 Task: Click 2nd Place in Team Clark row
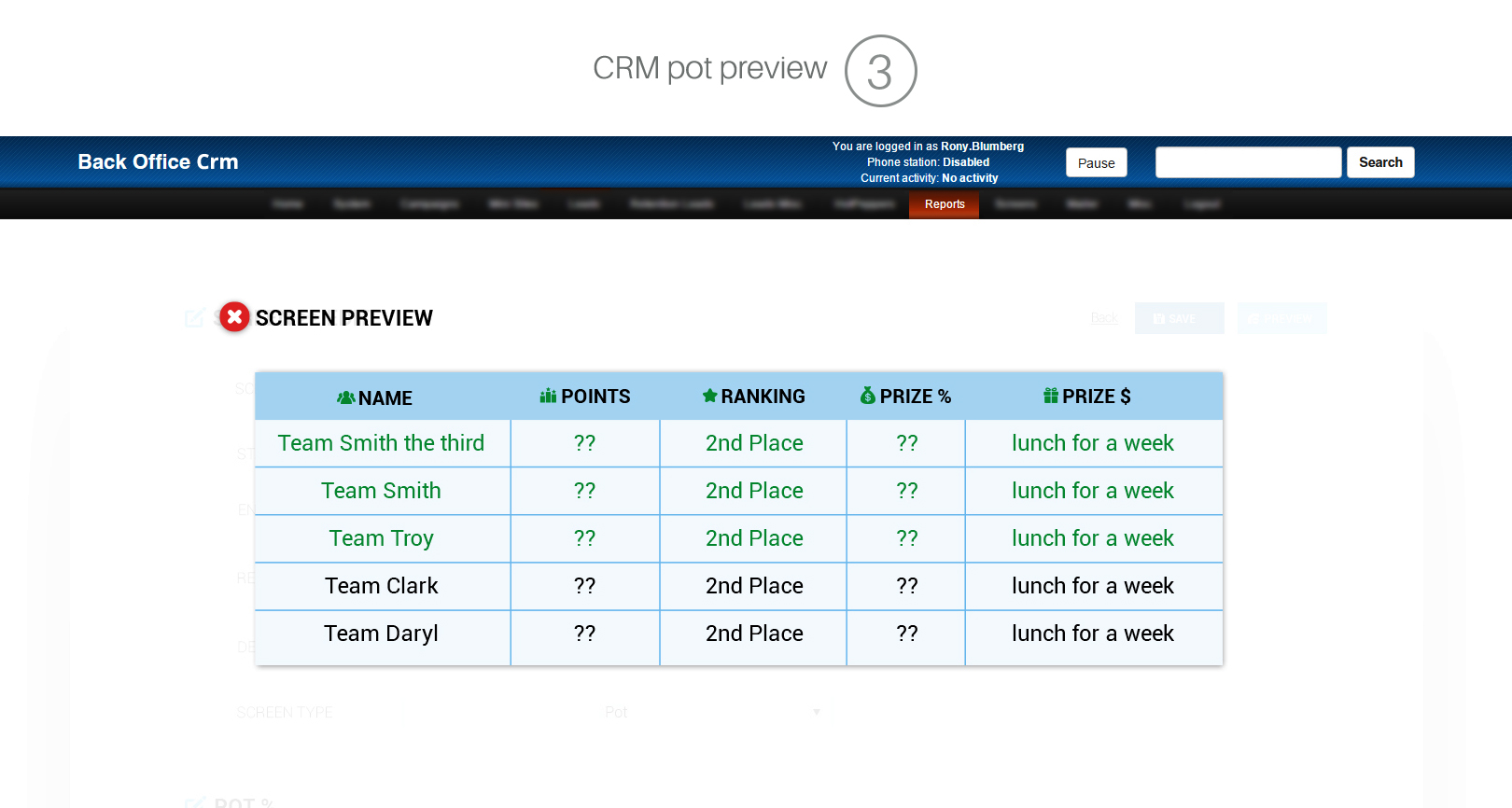click(x=754, y=586)
